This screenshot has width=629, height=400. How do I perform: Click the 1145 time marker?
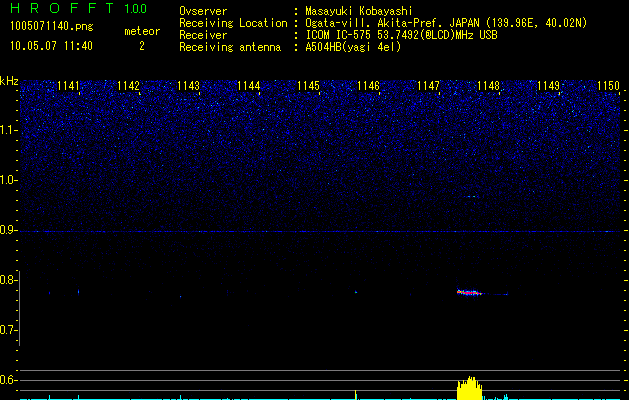[x=308, y=87]
